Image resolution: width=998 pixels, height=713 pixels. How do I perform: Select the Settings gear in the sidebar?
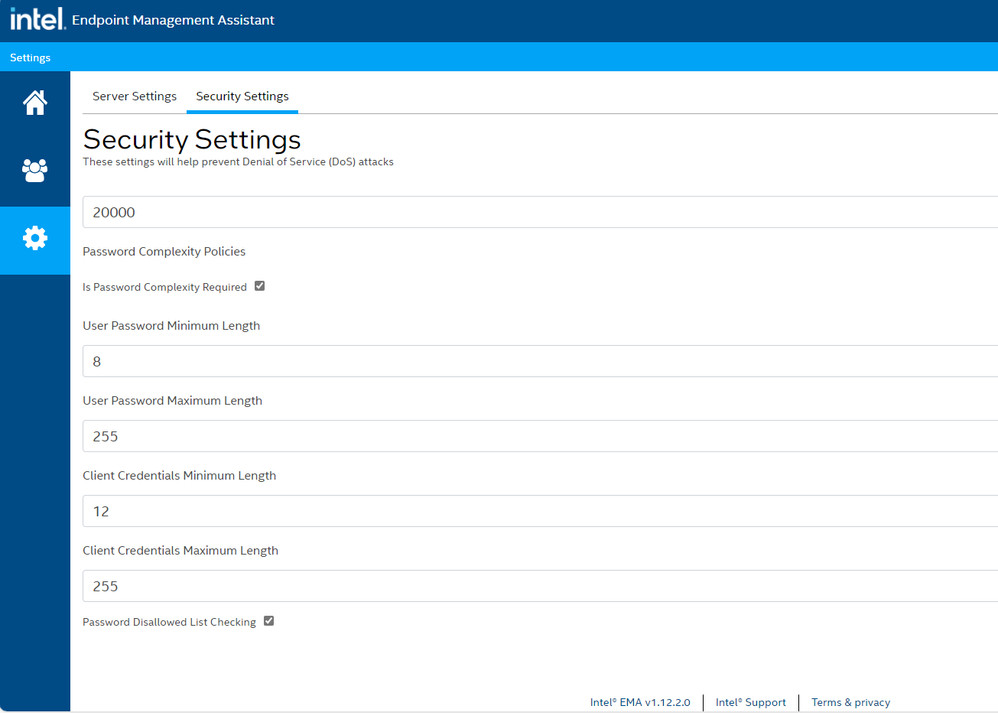coord(35,238)
